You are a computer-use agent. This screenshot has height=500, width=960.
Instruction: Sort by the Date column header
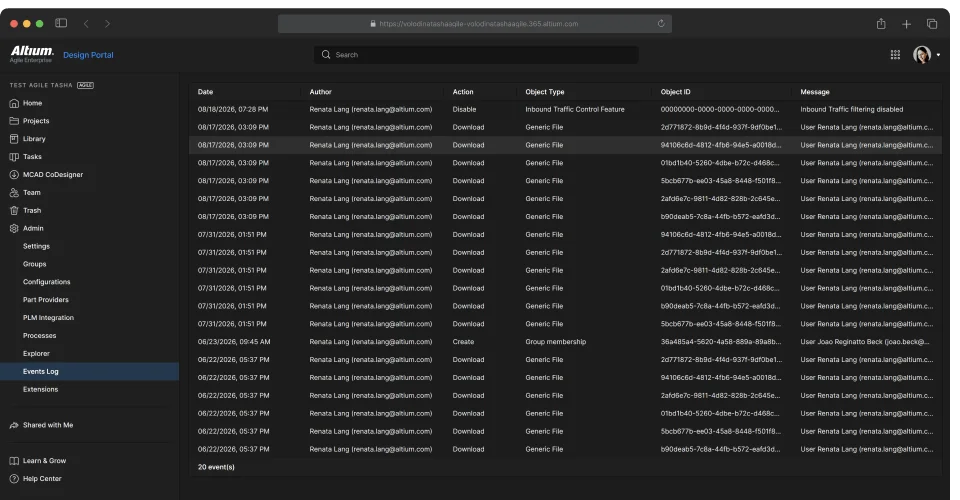pos(205,92)
